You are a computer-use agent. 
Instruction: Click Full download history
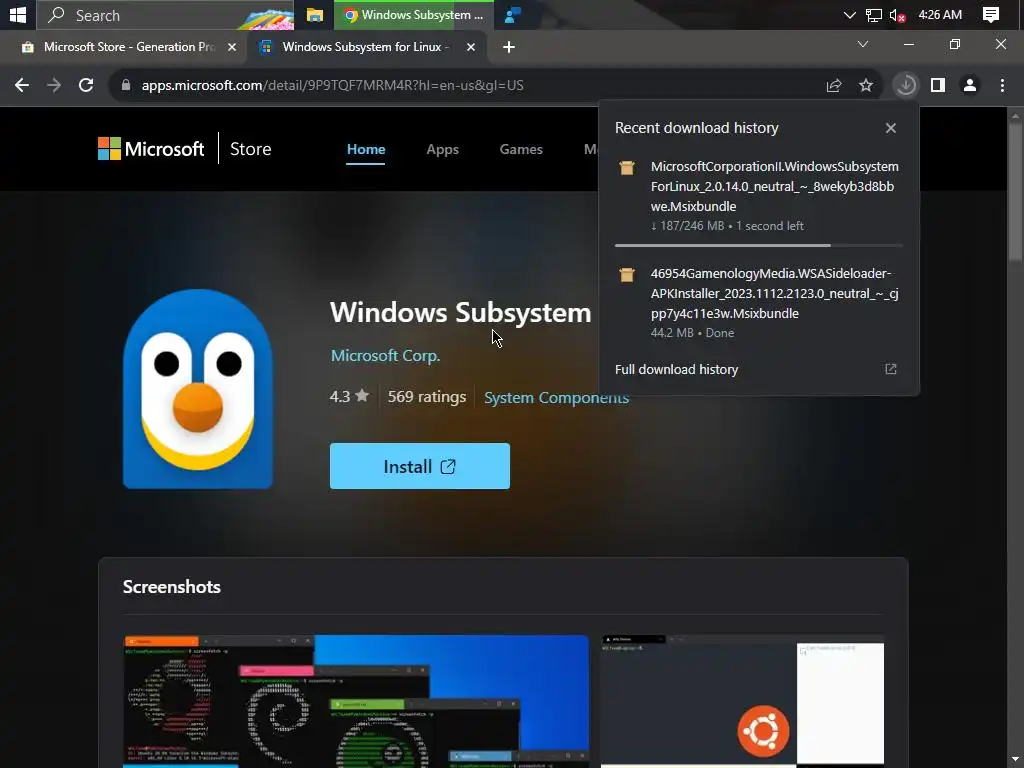(676, 369)
